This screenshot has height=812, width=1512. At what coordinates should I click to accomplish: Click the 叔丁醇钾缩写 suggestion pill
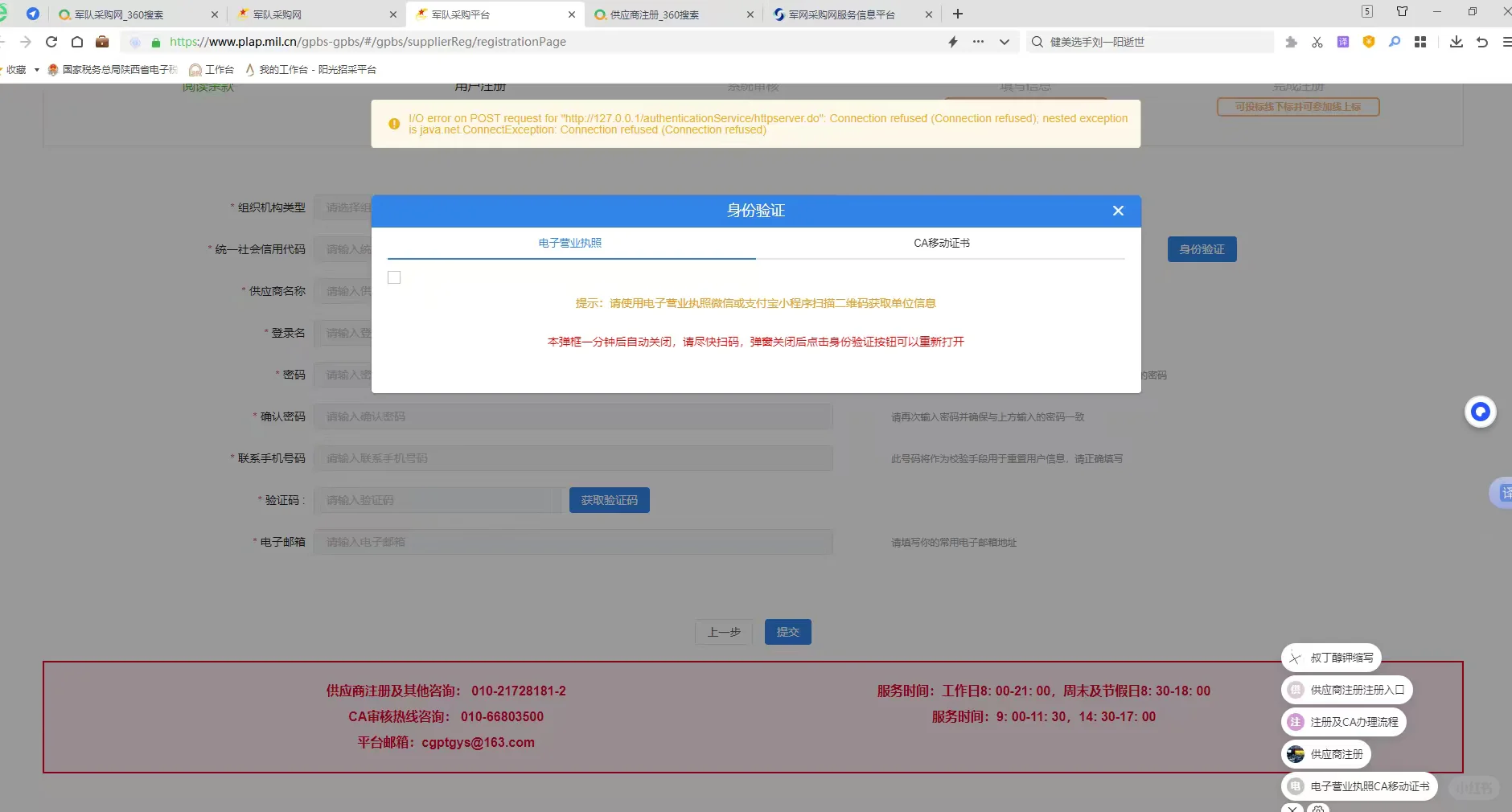[1331, 658]
